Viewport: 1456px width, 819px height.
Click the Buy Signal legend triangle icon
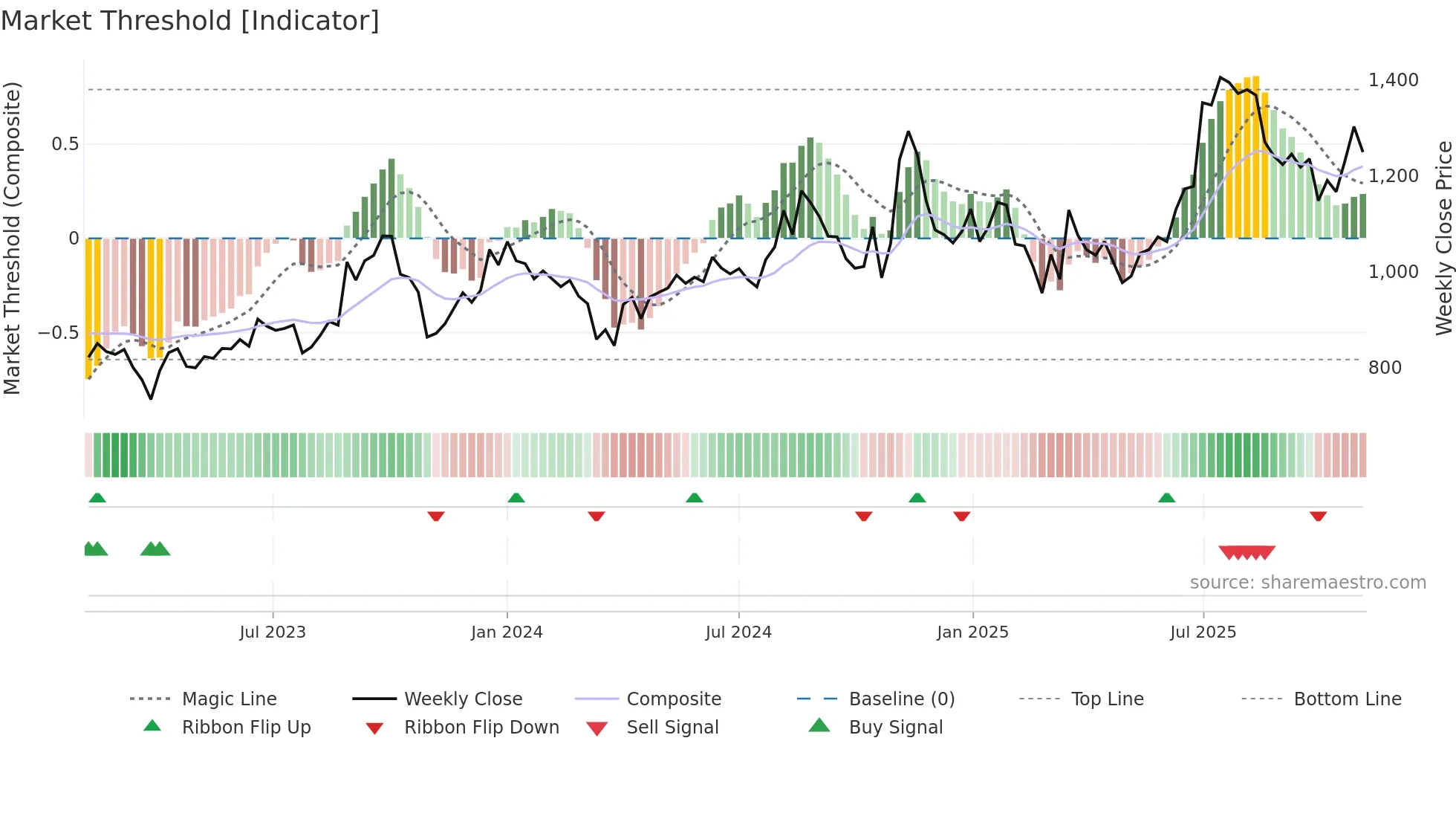click(x=819, y=725)
